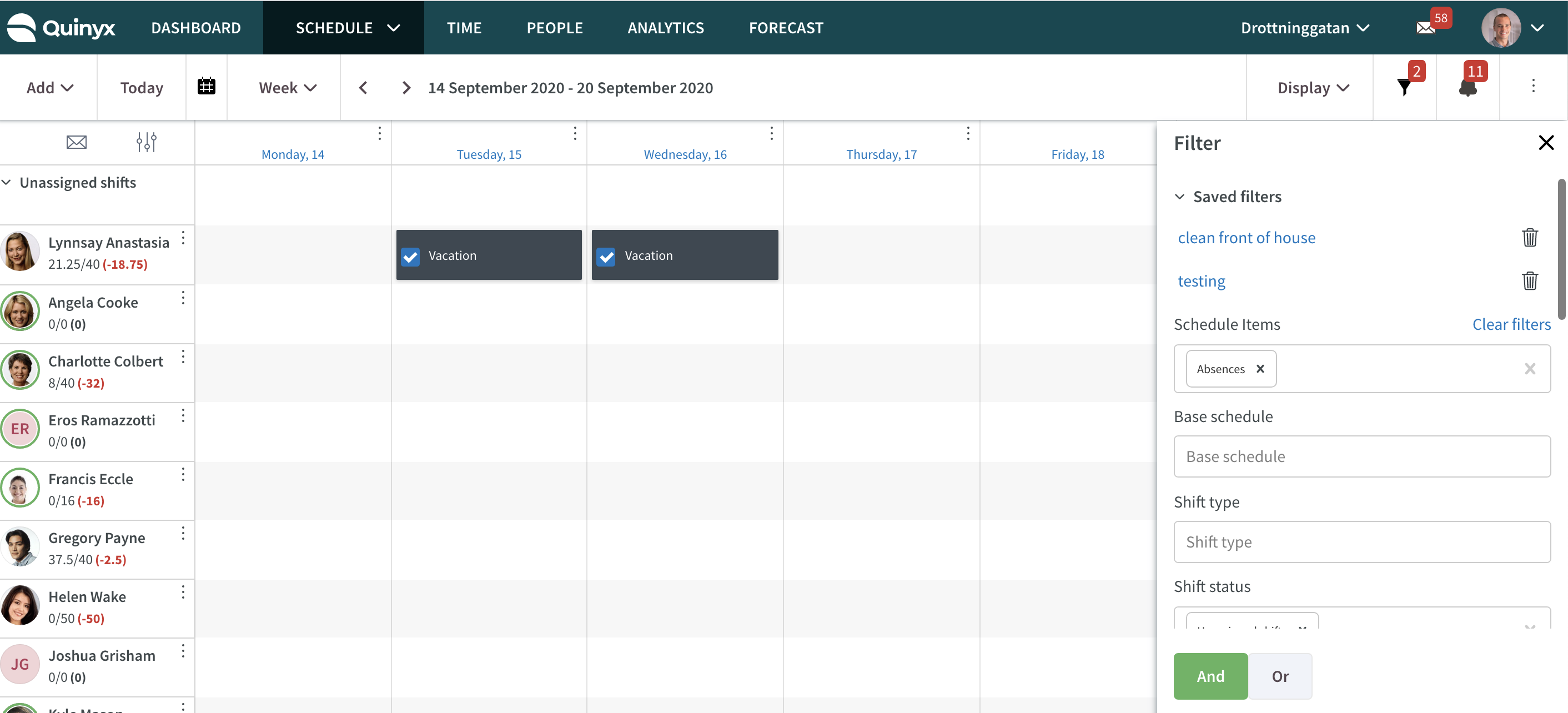Open the Shift type combo box
Image resolution: width=1568 pixels, height=713 pixels.
tap(1361, 541)
